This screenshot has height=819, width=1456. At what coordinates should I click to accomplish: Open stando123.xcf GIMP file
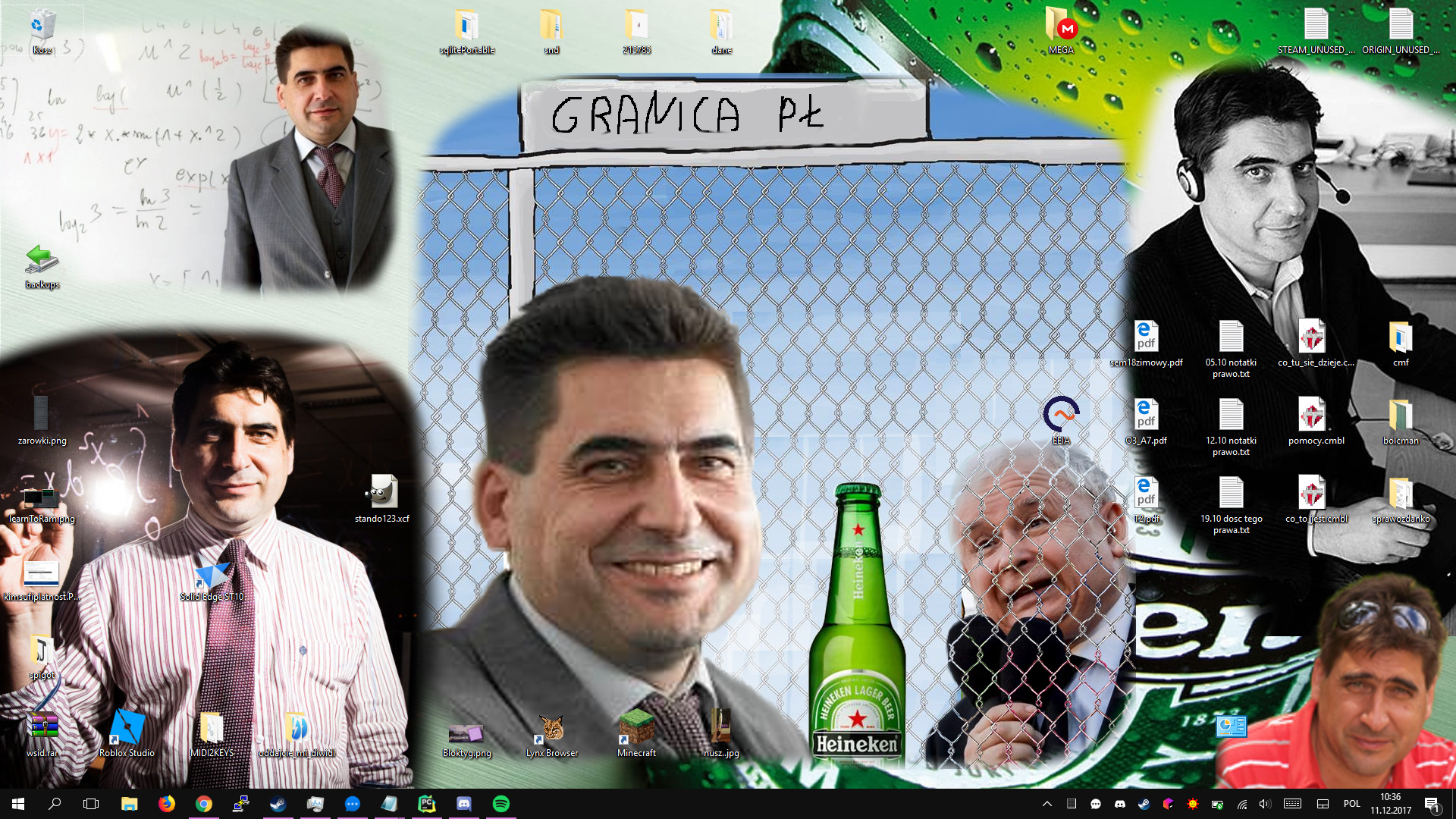(x=381, y=493)
